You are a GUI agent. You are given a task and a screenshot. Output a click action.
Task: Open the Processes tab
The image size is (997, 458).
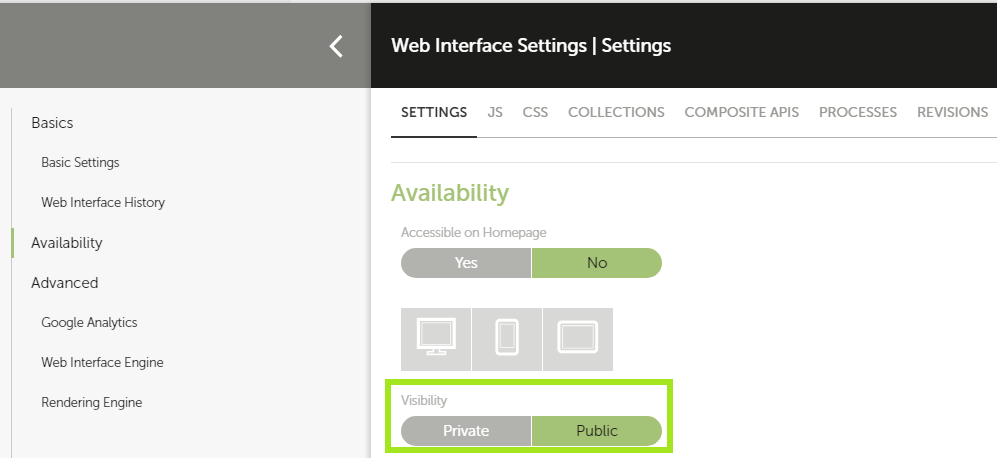(857, 112)
